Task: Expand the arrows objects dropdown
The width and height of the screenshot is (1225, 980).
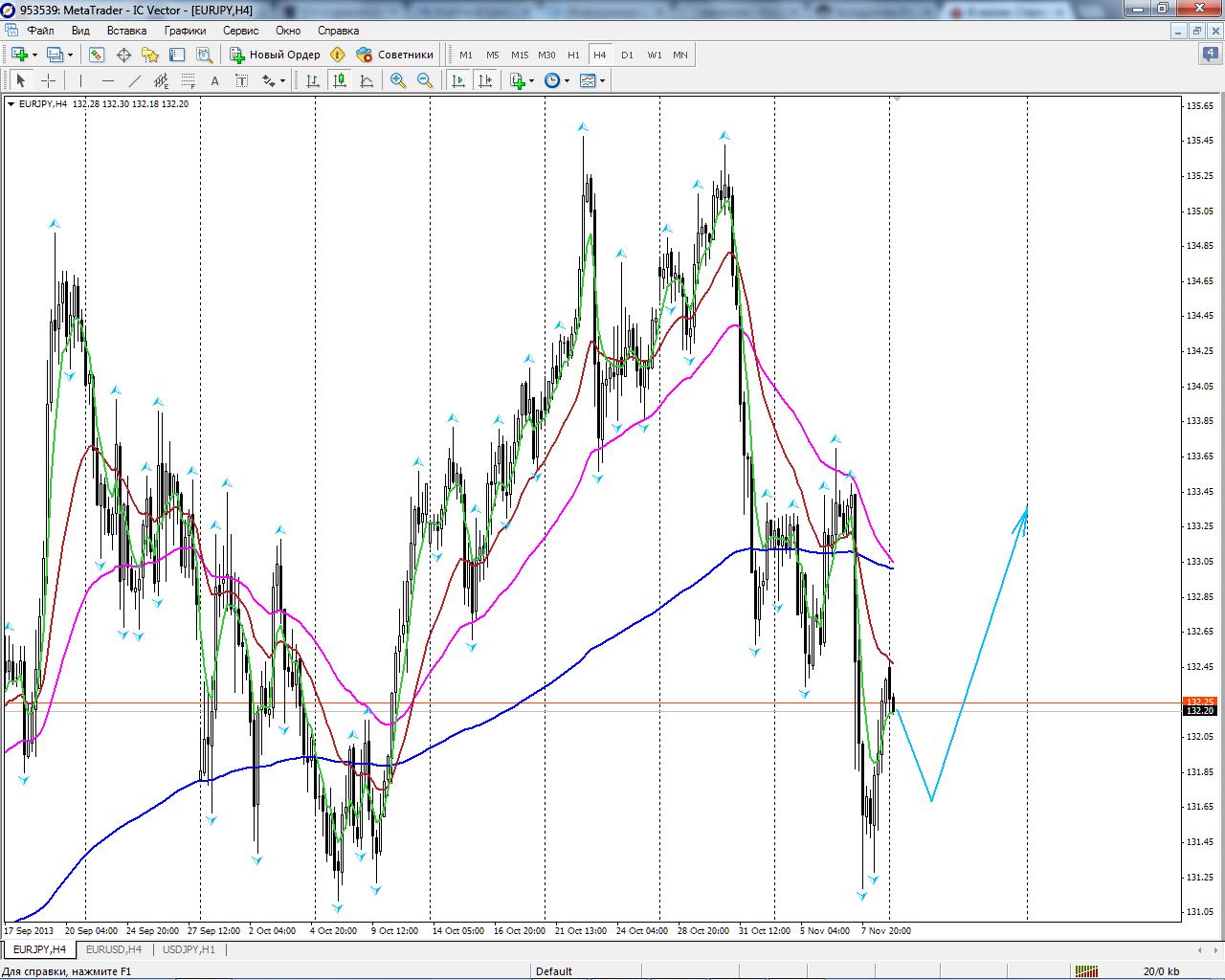Action: 282,81
